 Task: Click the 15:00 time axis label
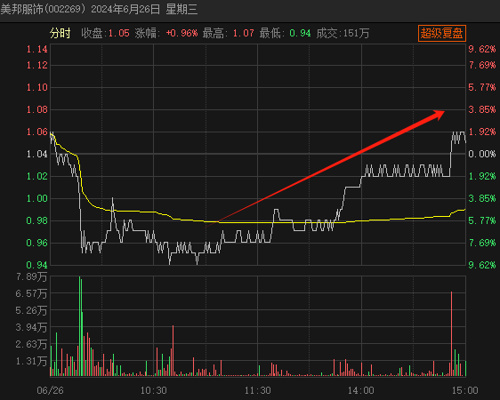point(465,390)
